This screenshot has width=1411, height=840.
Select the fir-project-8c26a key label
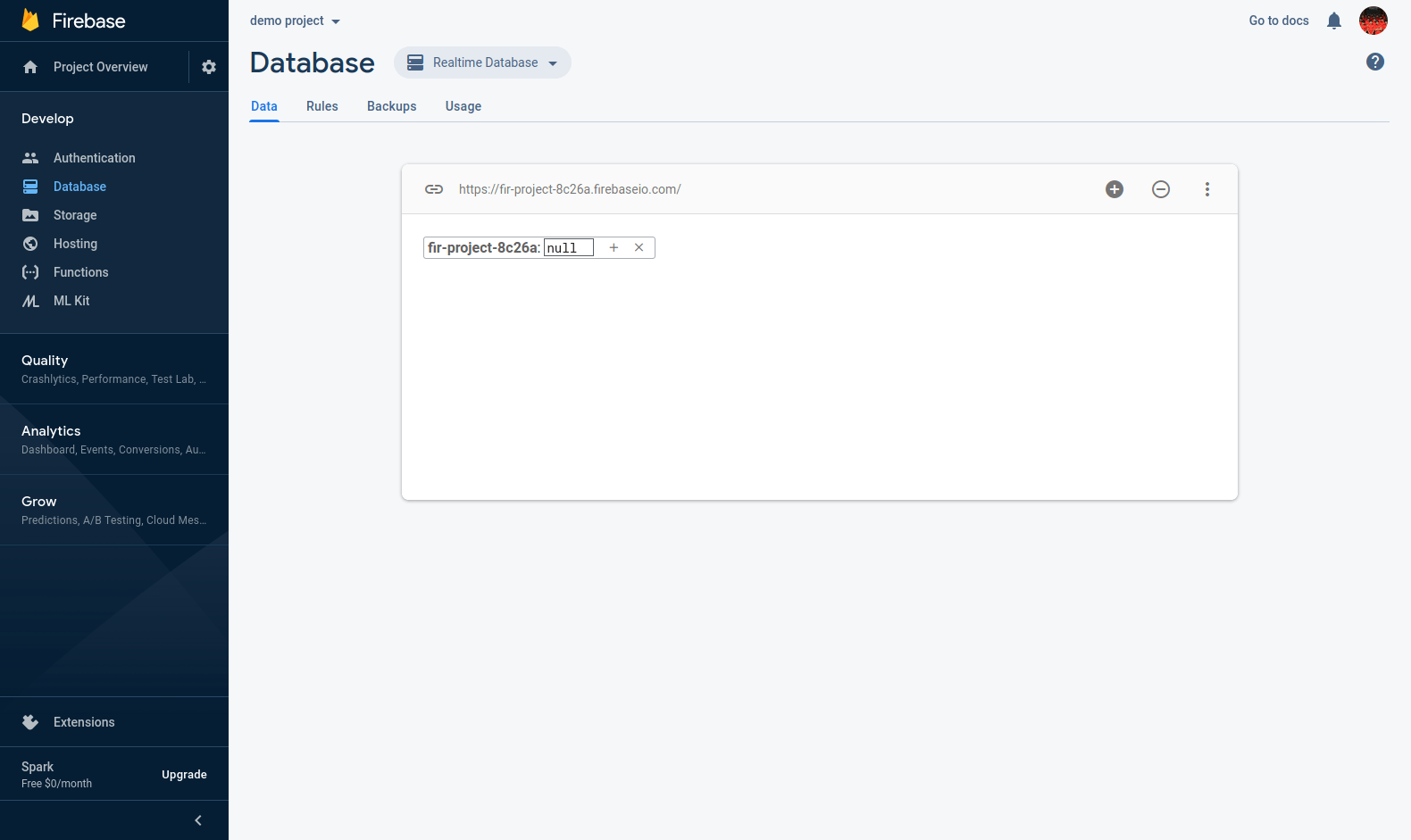[x=482, y=247]
